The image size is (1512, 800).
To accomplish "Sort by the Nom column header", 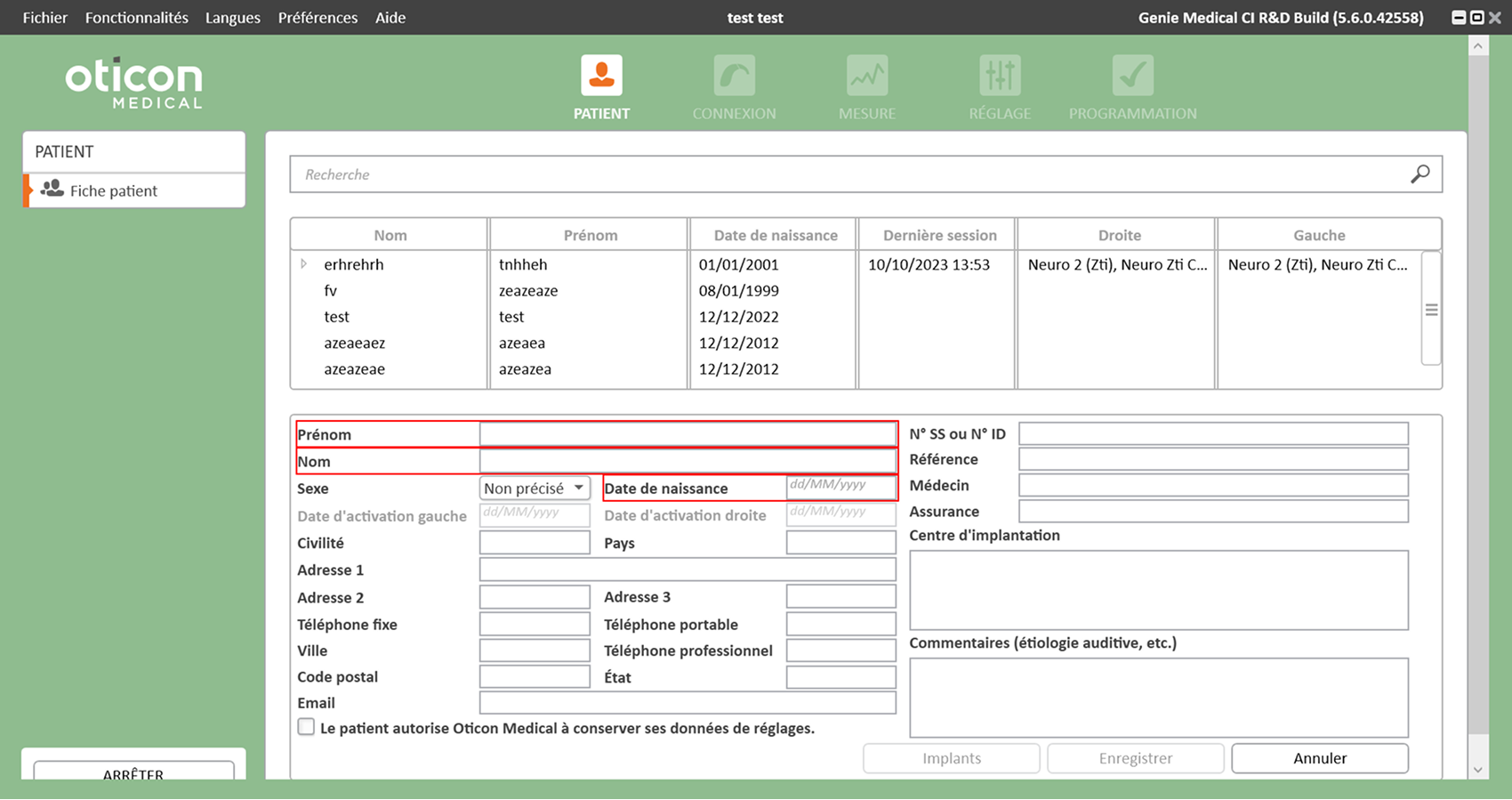I will 390,235.
